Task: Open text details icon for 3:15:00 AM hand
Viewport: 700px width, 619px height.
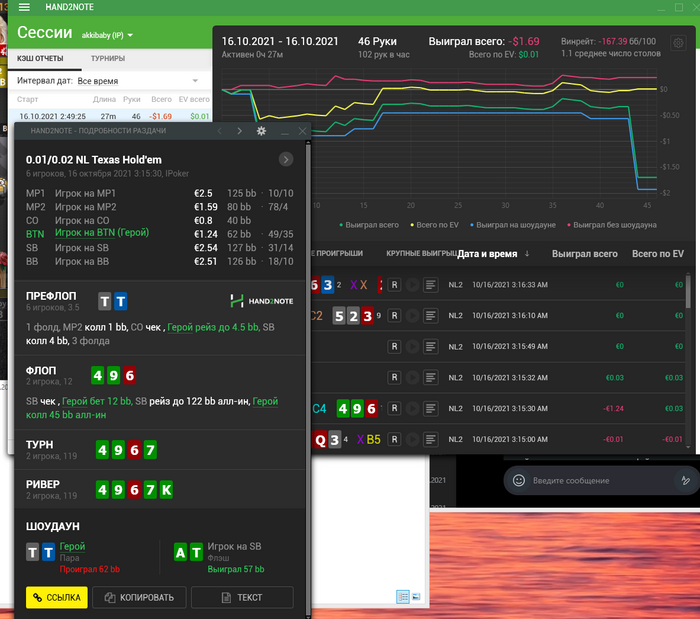Action: [430, 439]
